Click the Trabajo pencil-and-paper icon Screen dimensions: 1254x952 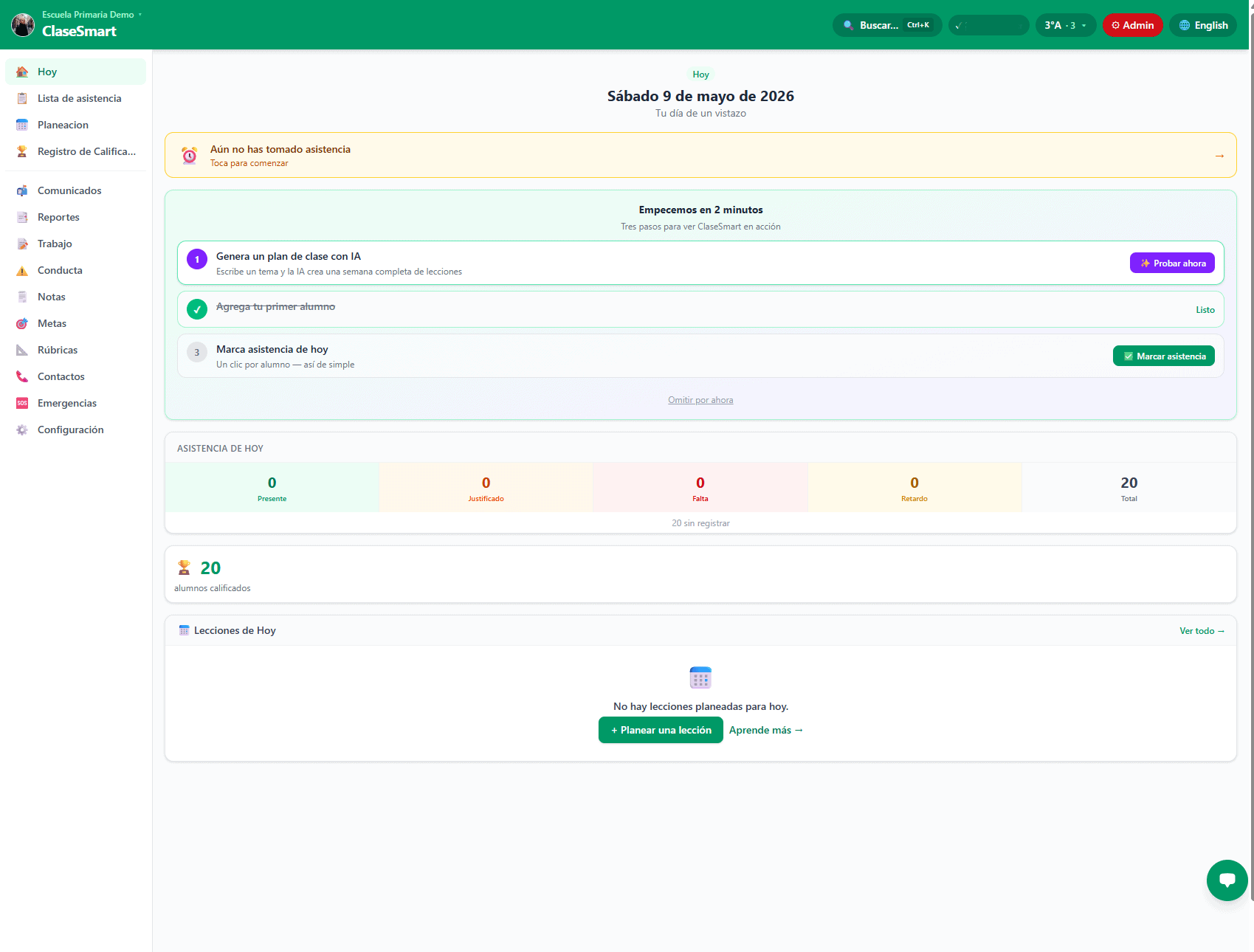click(x=22, y=244)
